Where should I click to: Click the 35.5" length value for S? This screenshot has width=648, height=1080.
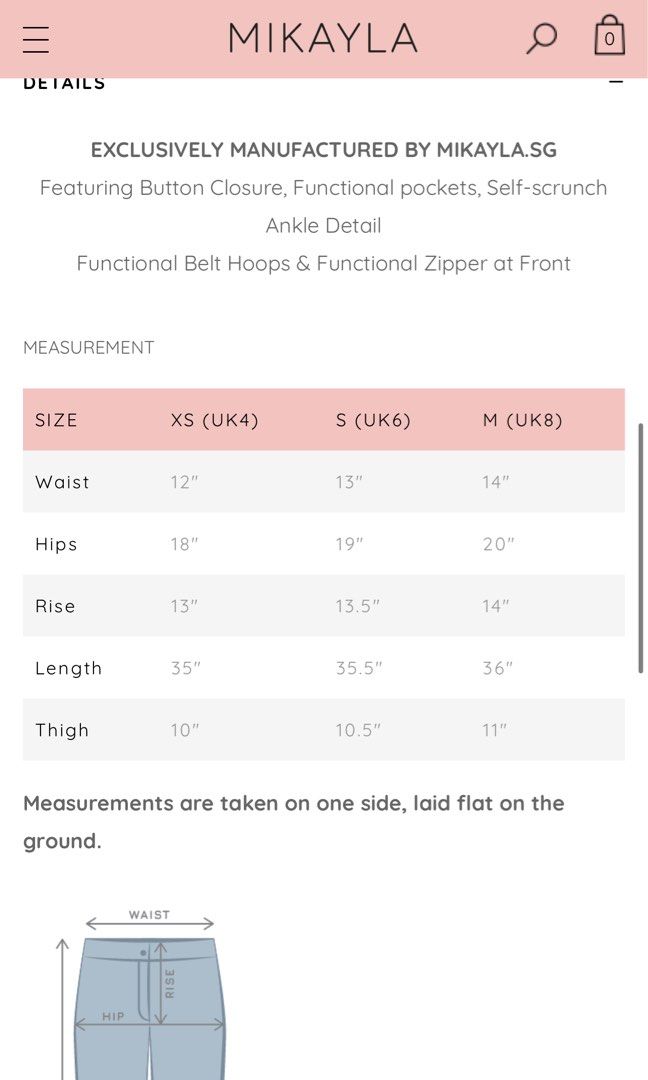pyautogui.click(x=358, y=668)
